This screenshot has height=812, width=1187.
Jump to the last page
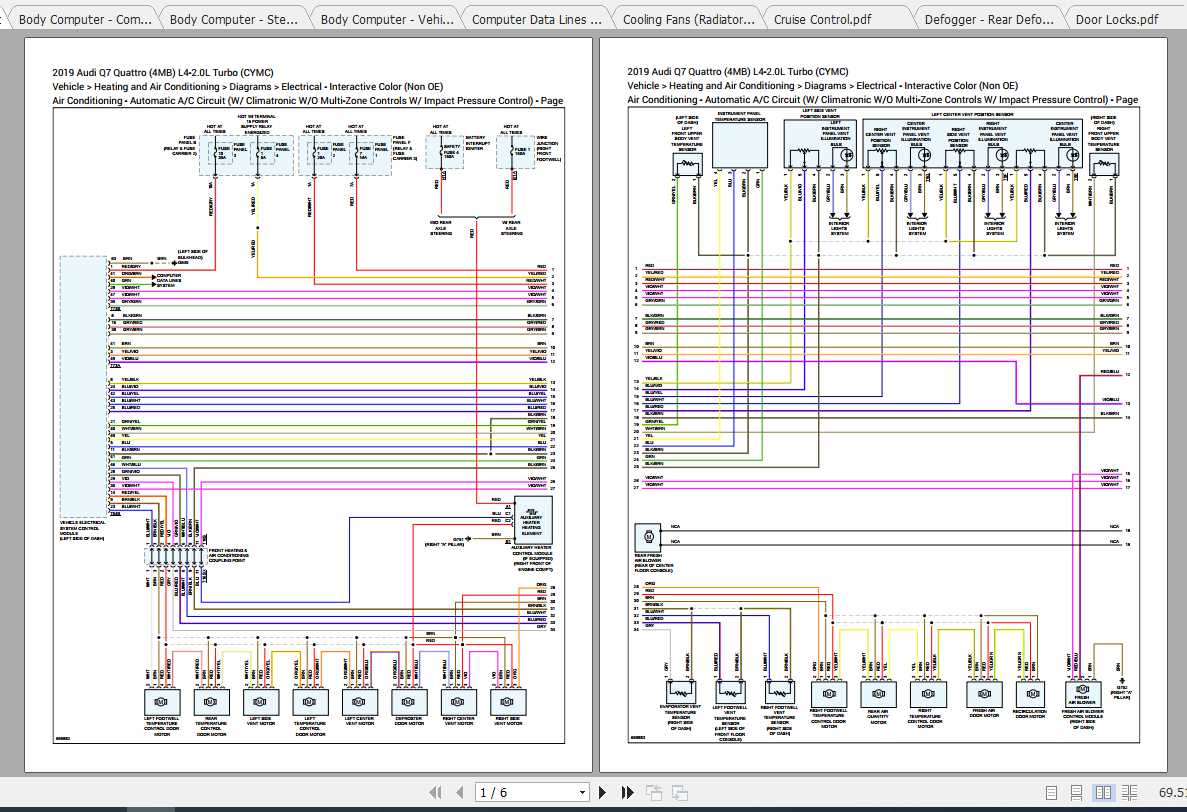click(627, 792)
